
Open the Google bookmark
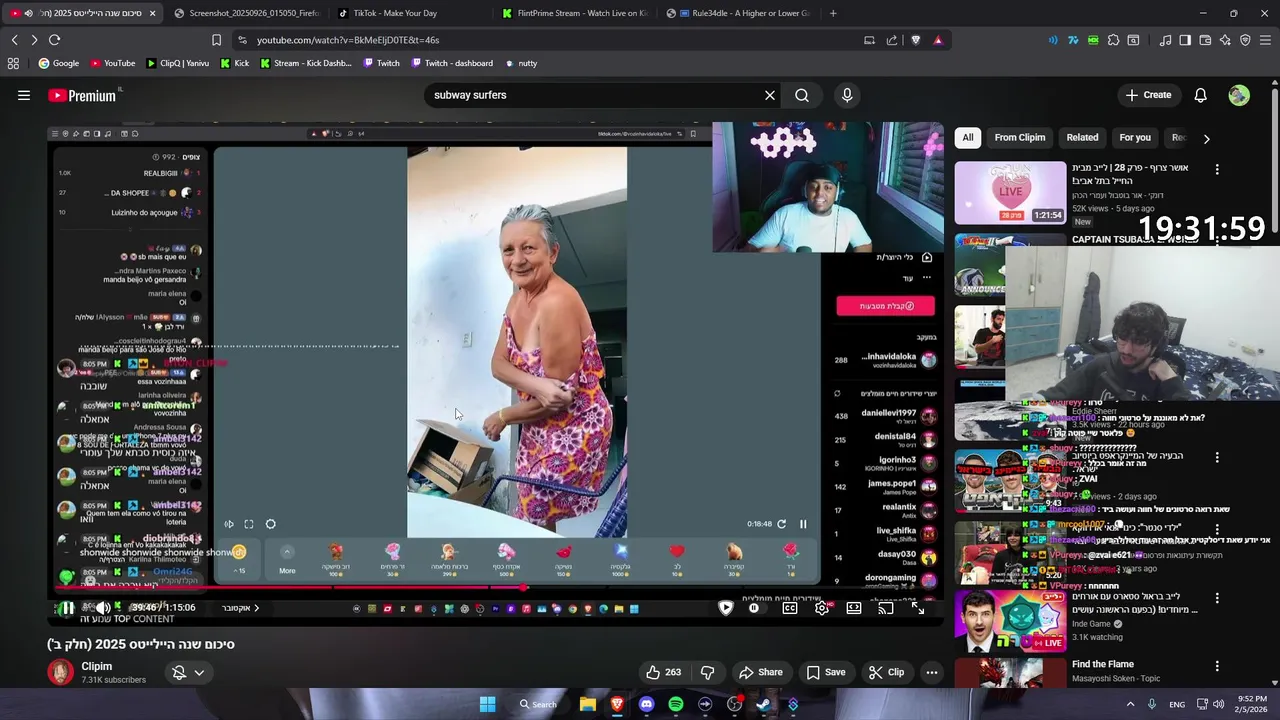point(58,63)
